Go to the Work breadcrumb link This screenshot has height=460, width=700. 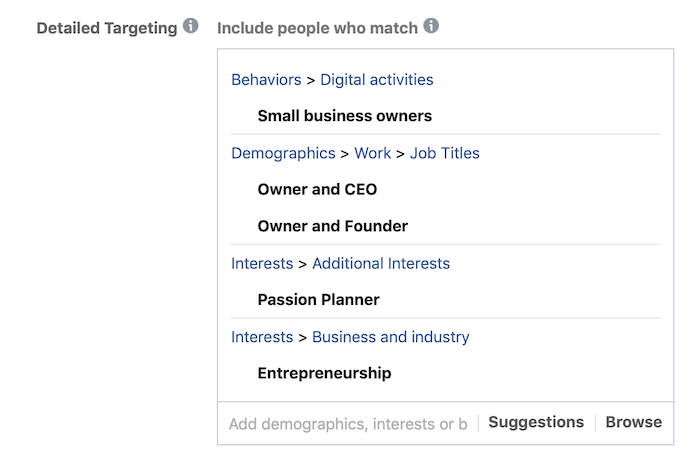(x=373, y=154)
